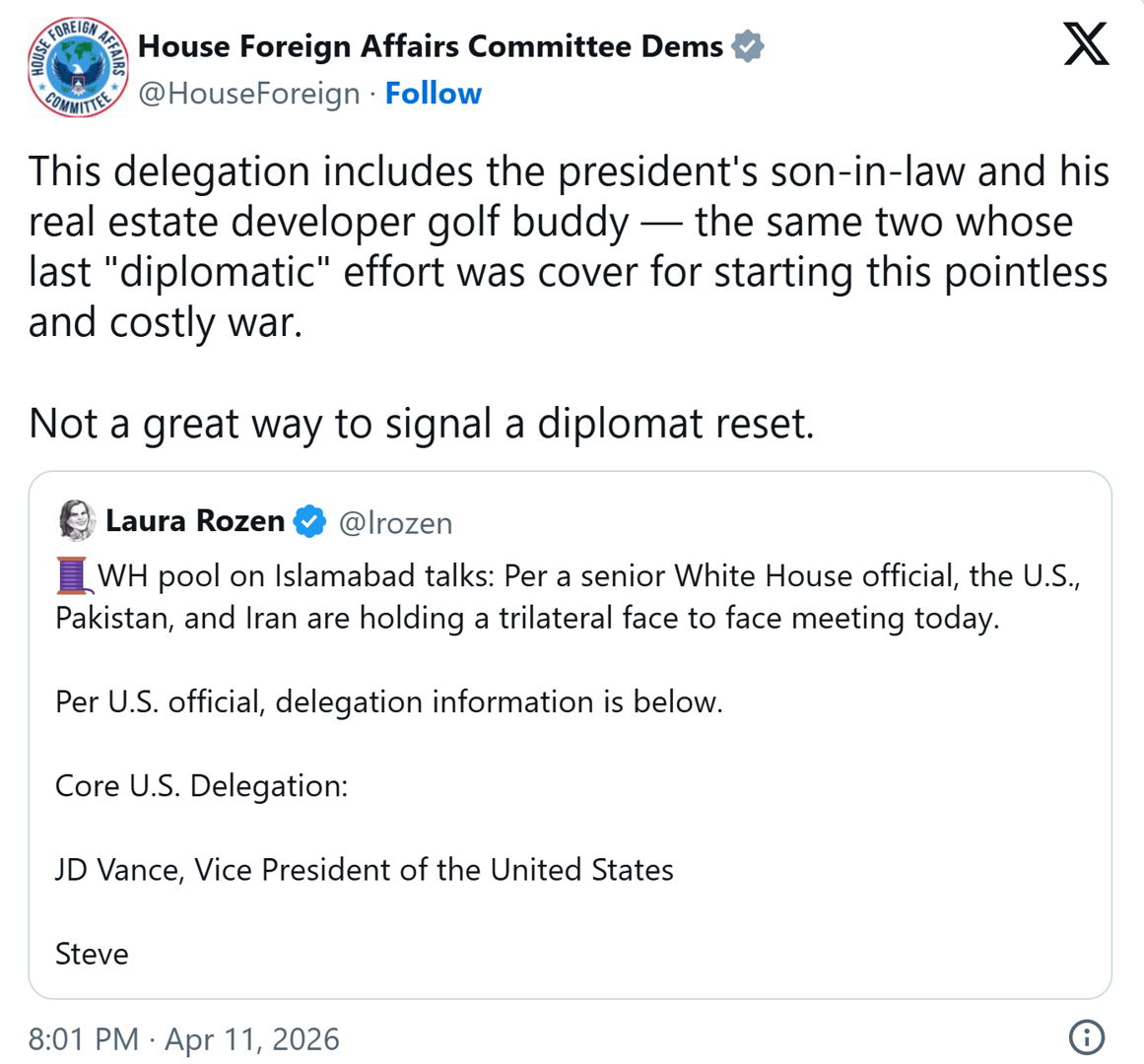Viewport: 1144px width, 1064px height.
Task: Click the info icon at bottom right
Action: 1086,1037
